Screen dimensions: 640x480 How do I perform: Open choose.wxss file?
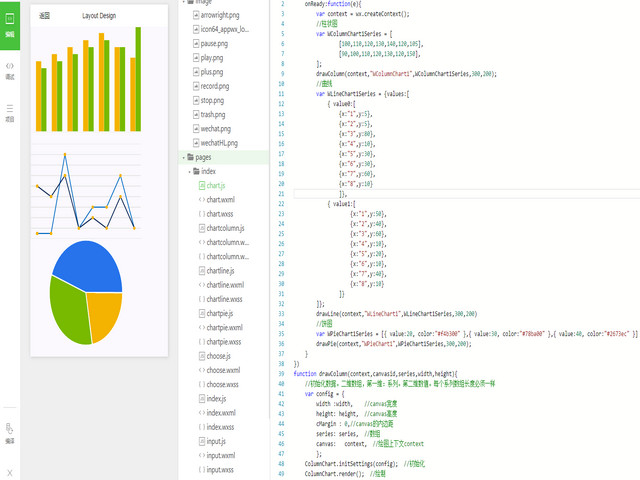coord(219,385)
